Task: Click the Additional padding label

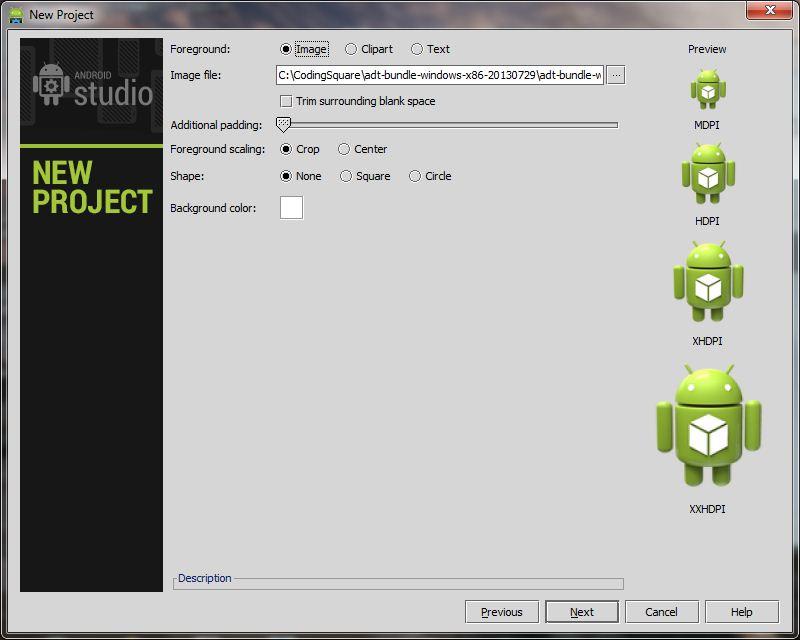Action: [216, 125]
